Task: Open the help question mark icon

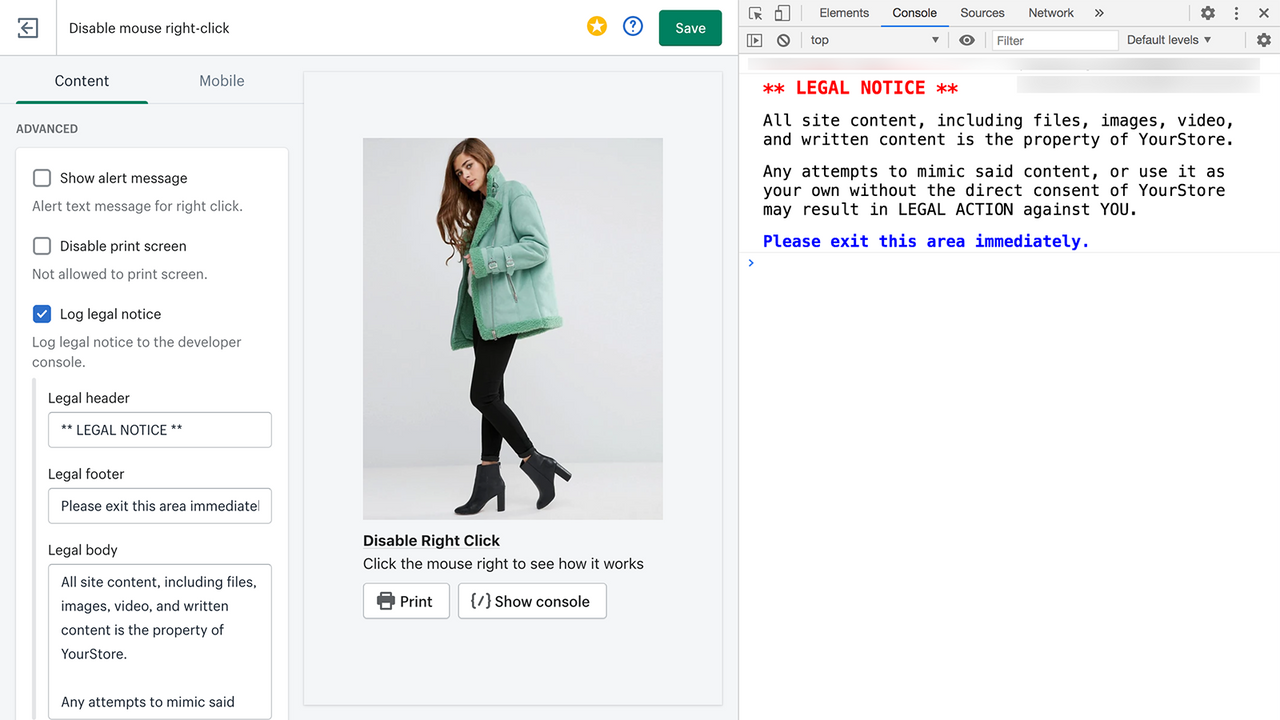Action: (x=633, y=27)
